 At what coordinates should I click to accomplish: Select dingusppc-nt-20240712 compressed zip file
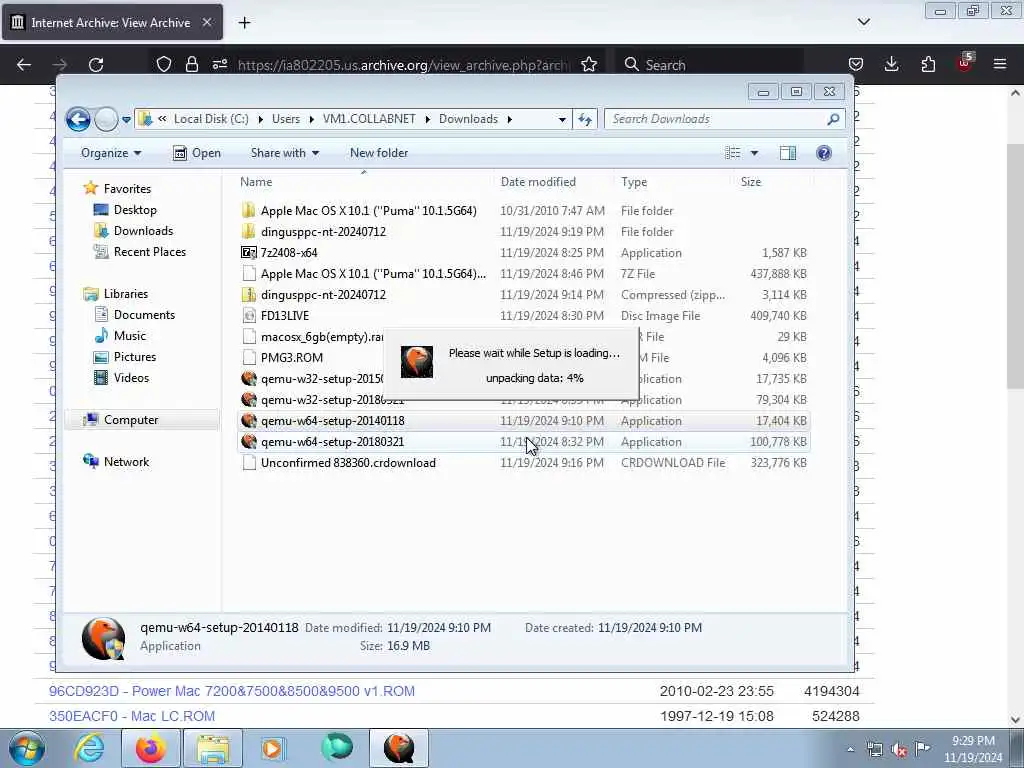(524, 295)
